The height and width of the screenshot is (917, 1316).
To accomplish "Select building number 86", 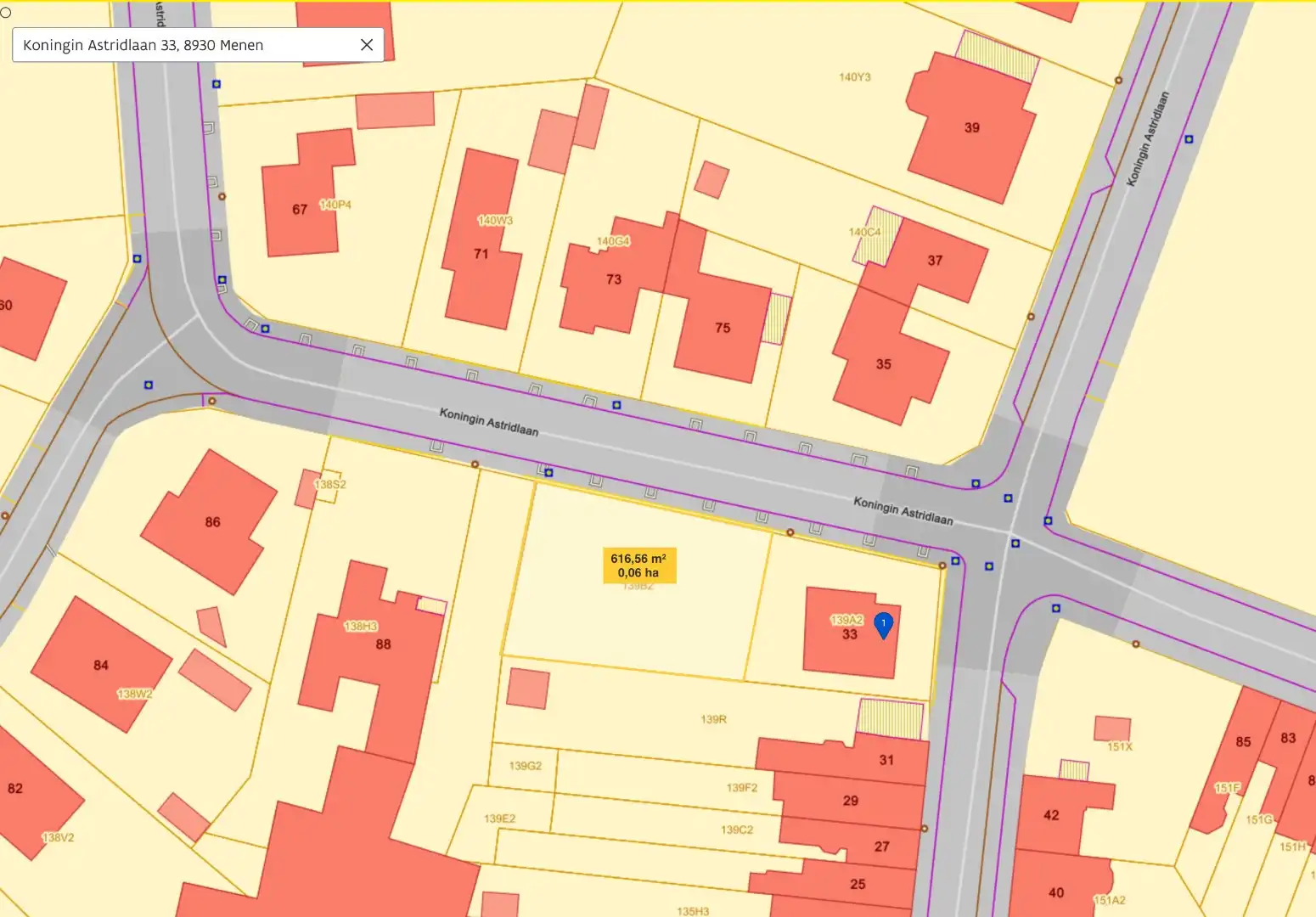I will [x=212, y=522].
